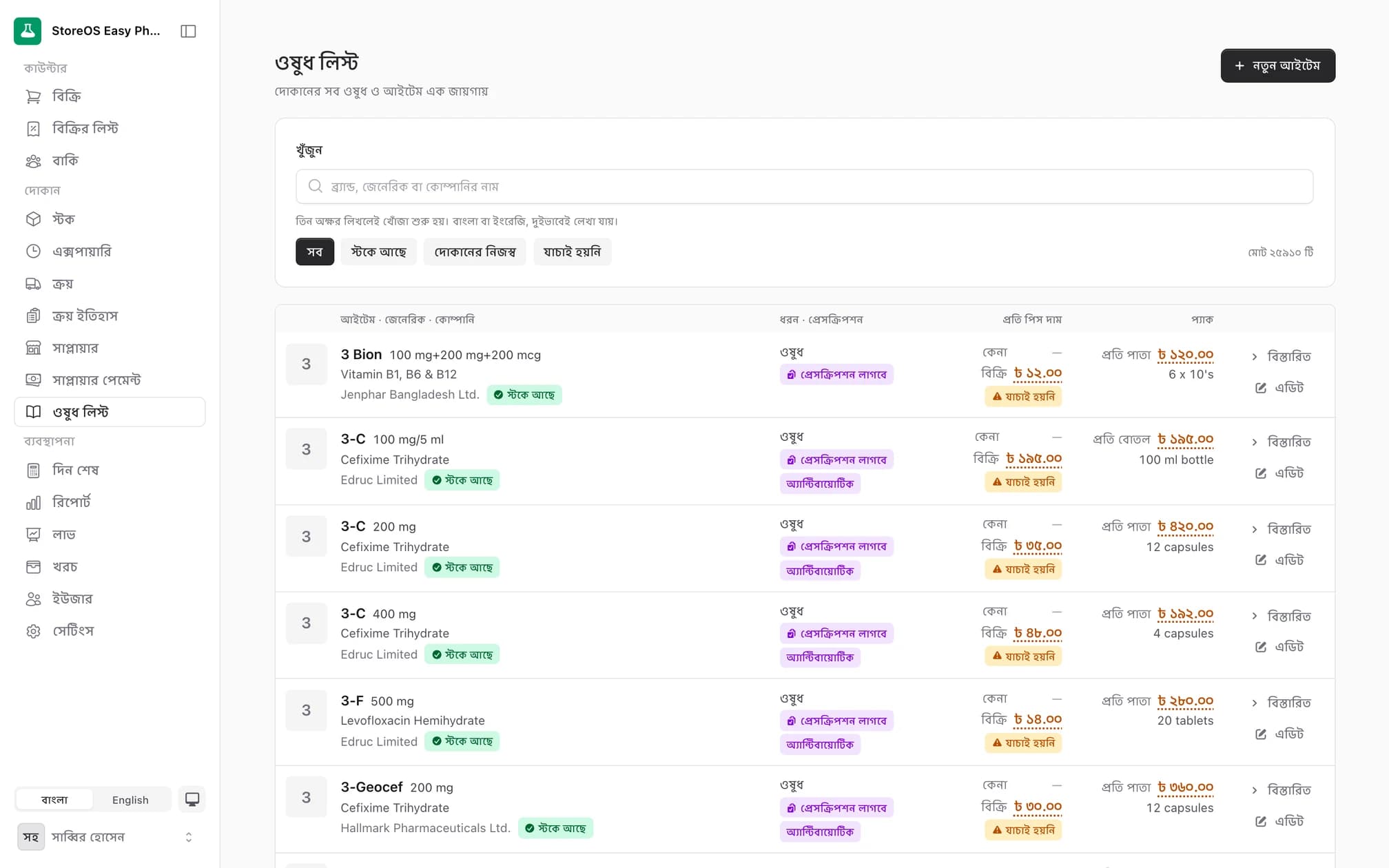Filter by দোকানের নিজস্ব chip

click(475, 251)
